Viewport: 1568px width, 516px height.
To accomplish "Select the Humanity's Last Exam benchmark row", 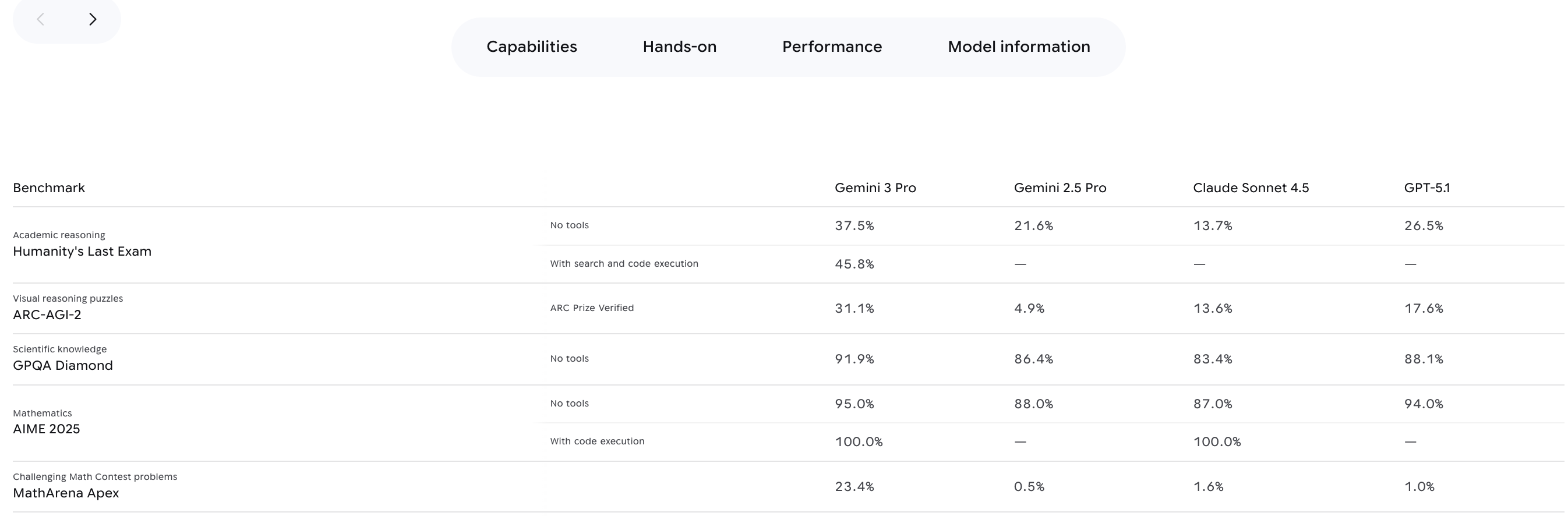I will tap(82, 250).
